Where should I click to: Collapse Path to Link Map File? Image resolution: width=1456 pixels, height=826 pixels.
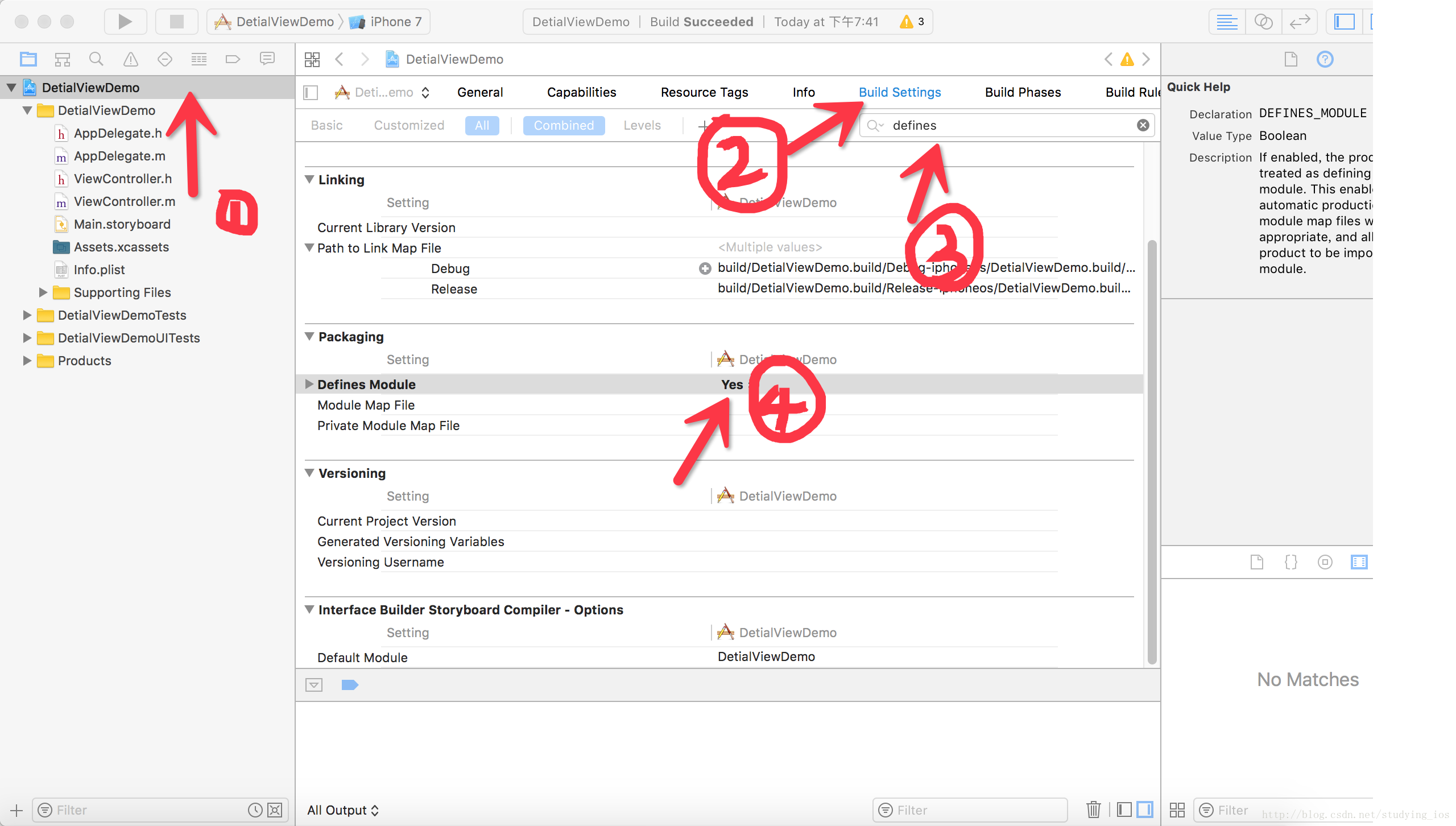click(x=309, y=248)
